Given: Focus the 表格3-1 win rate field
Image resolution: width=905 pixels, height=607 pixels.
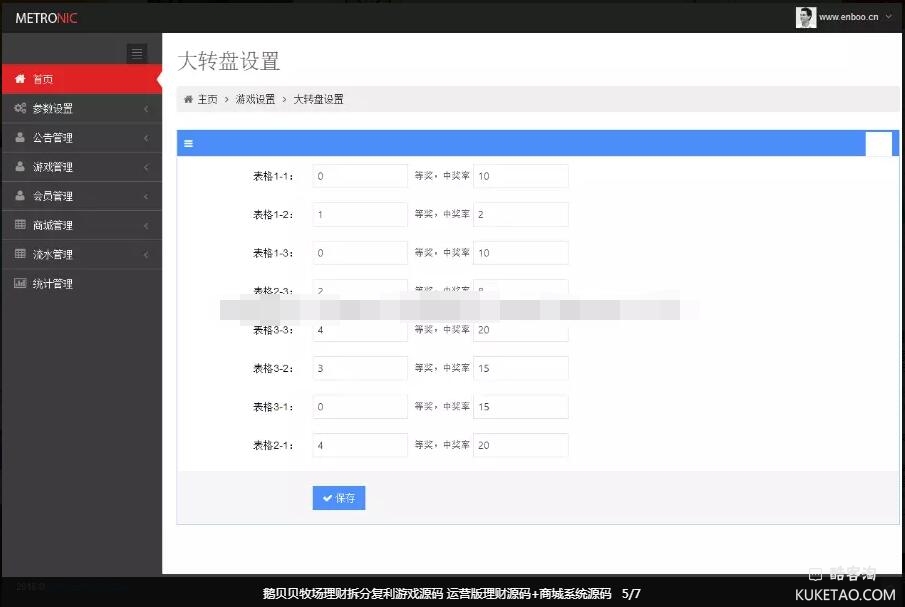Looking at the screenshot, I should click(521, 407).
